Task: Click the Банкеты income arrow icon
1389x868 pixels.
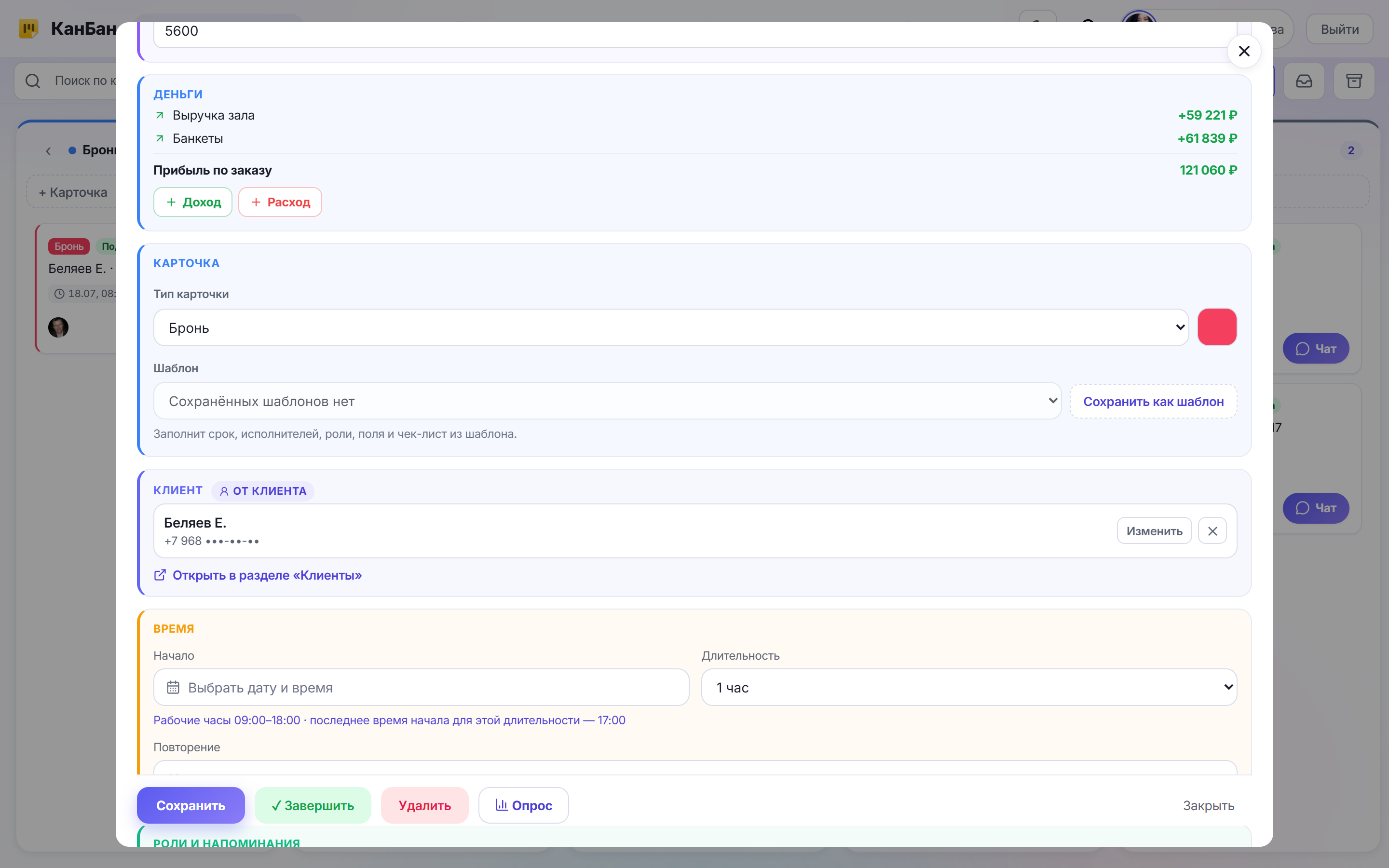Action: [x=160, y=138]
